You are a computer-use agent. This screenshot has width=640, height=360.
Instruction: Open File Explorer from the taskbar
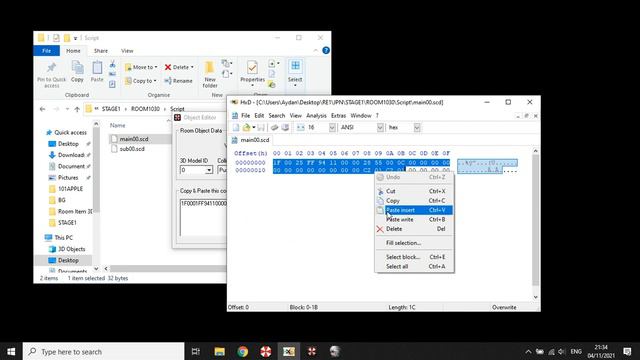220,351
